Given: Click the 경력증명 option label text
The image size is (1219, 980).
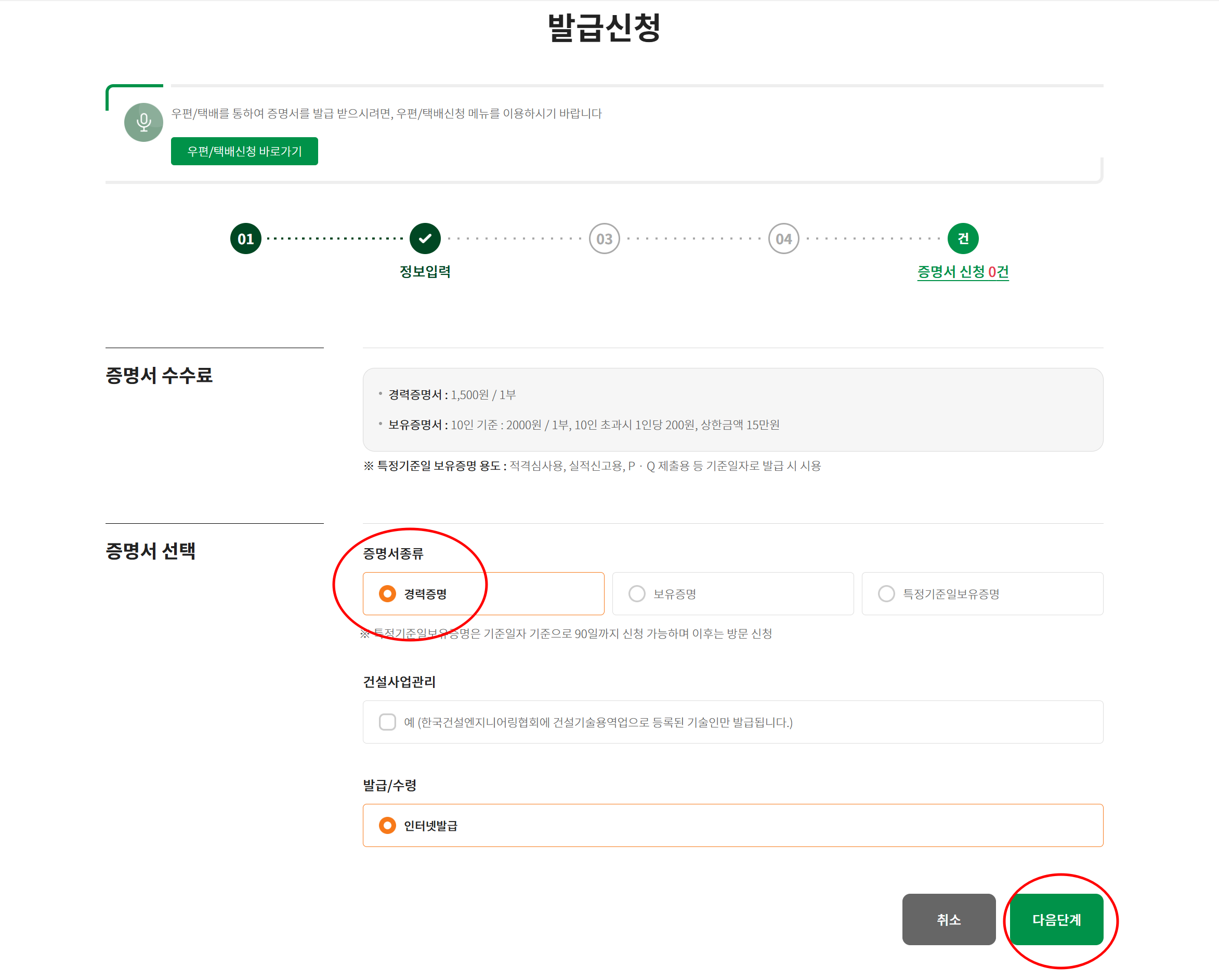Looking at the screenshot, I should (x=425, y=594).
